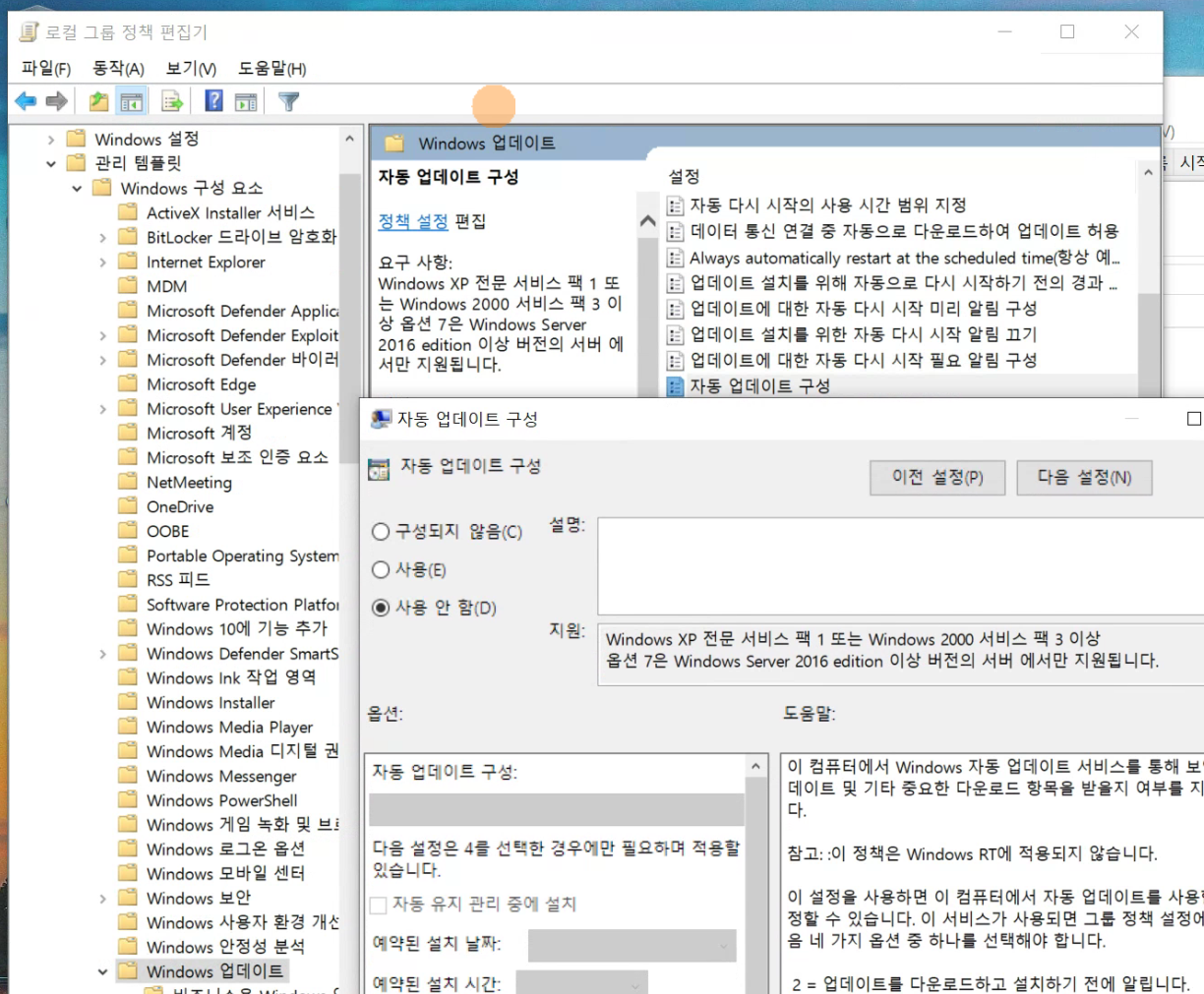Click the 설정 column header
Screen dimensions: 1204x994
coord(684,176)
